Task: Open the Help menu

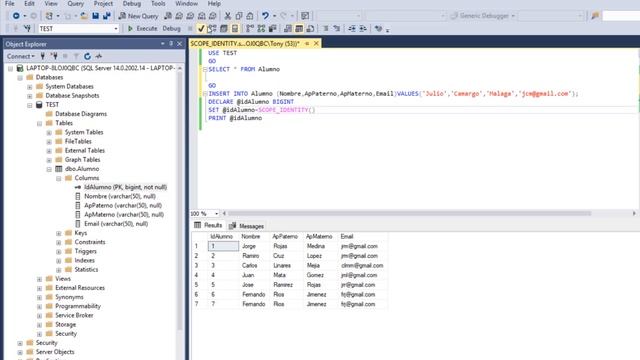Action: (x=214, y=4)
